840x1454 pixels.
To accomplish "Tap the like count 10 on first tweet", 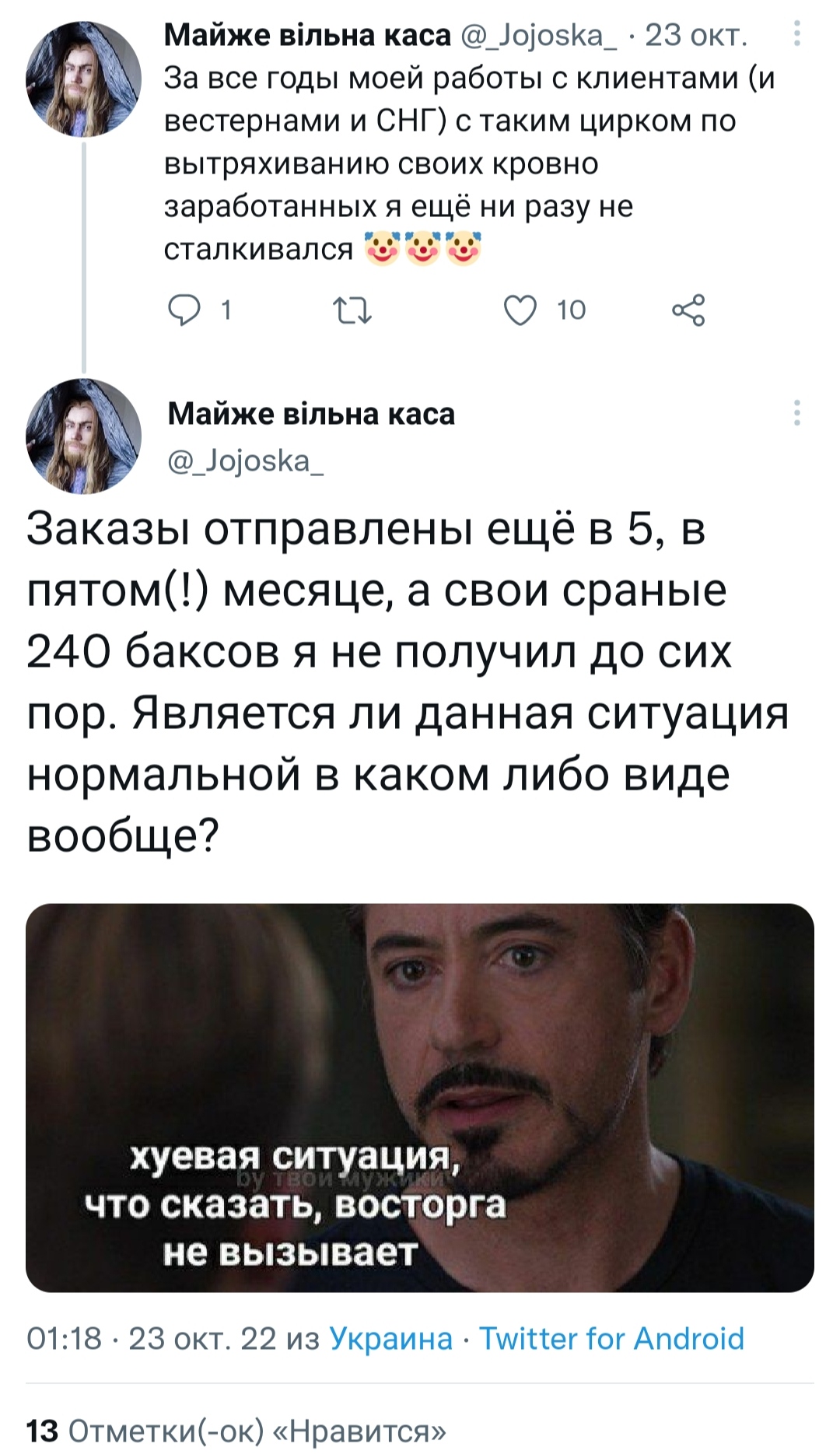I will click(x=571, y=310).
